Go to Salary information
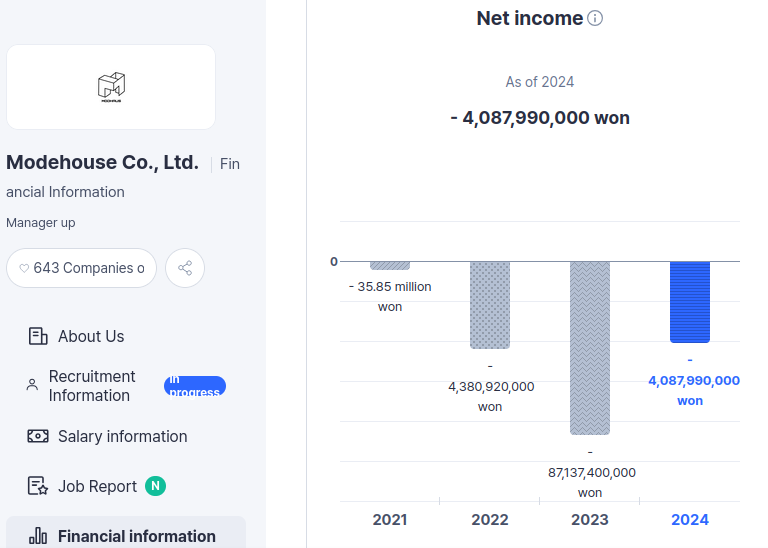Screen dimensions: 768x548 pyautogui.click(x=126, y=436)
